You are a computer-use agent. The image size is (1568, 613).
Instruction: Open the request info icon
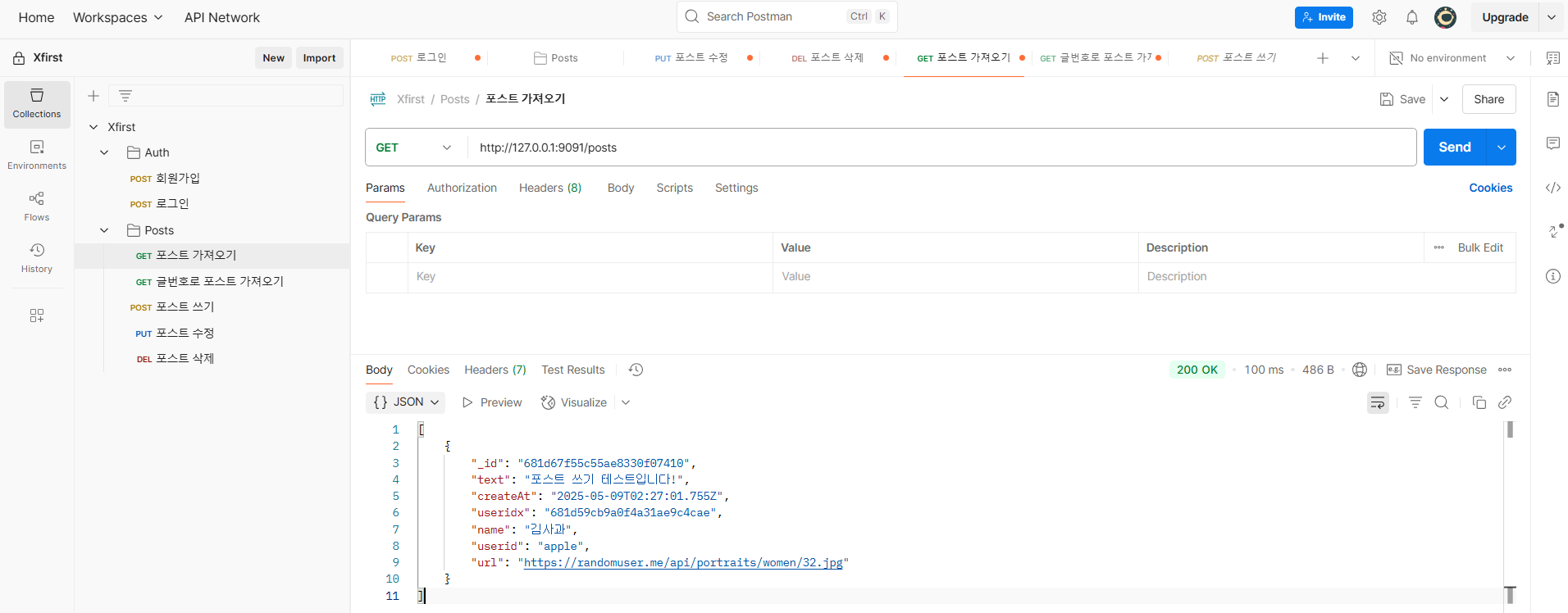click(x=1553, y=276)
